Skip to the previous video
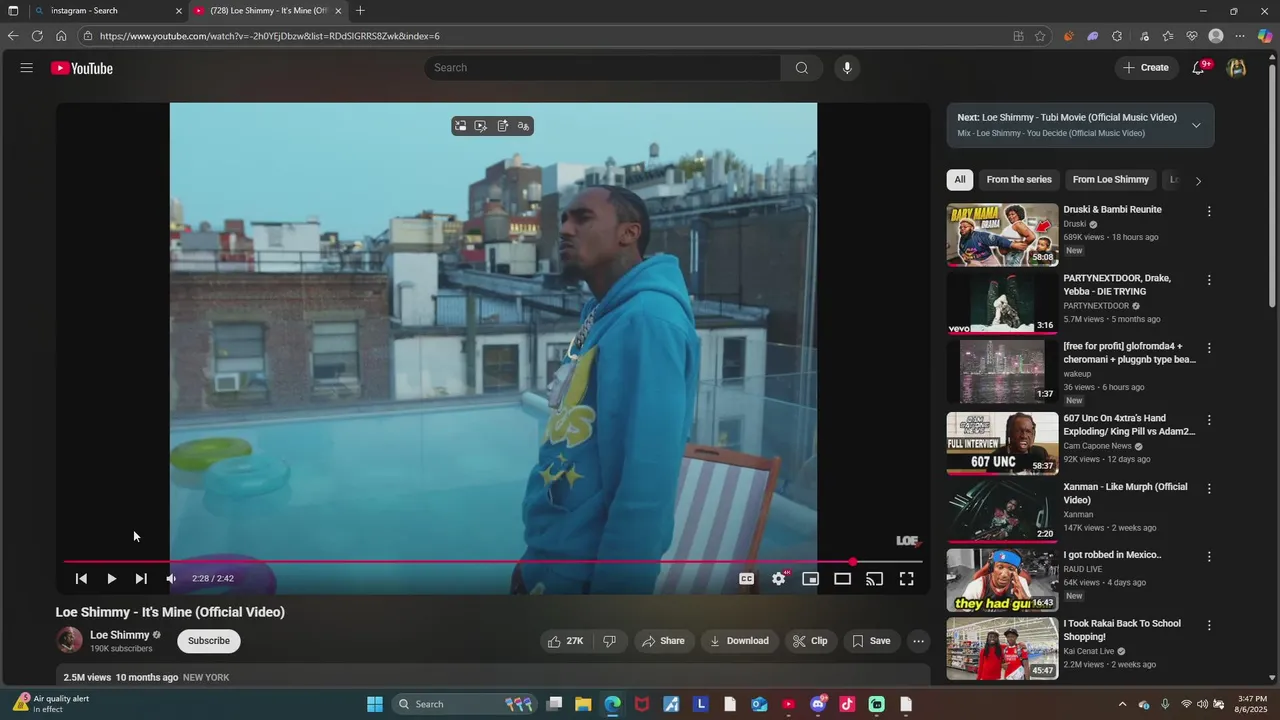 pos(81,578)
